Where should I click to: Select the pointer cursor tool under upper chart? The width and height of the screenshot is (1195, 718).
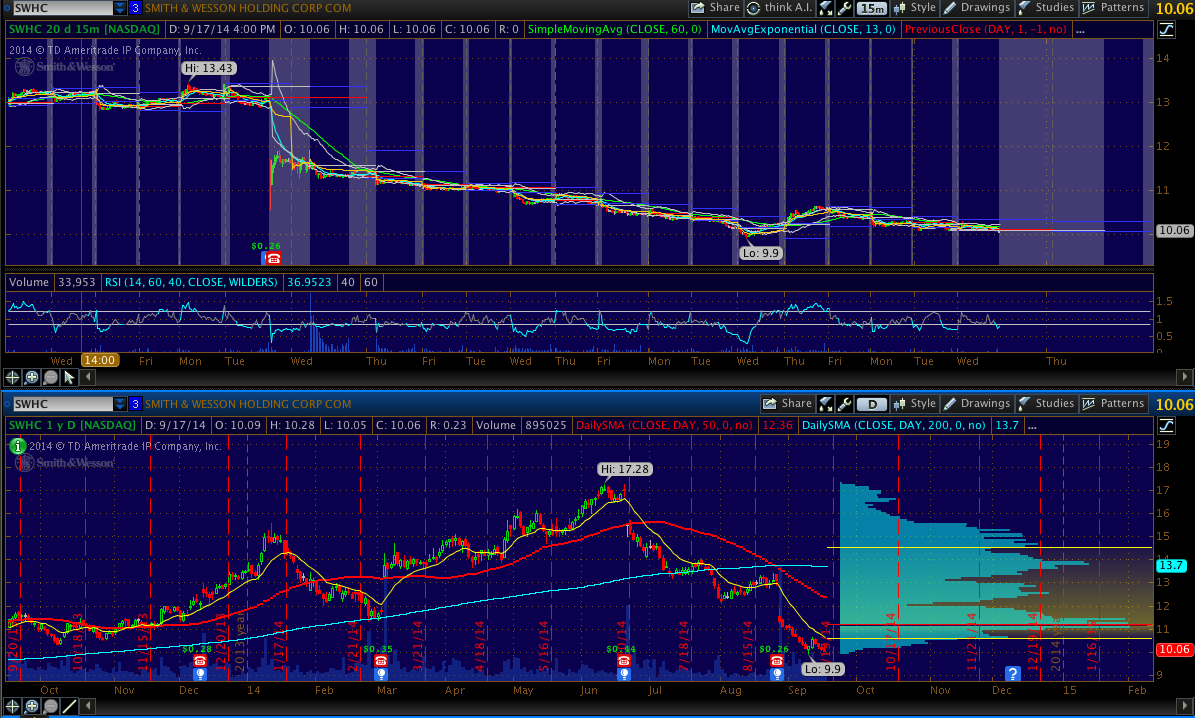[69, 377]
